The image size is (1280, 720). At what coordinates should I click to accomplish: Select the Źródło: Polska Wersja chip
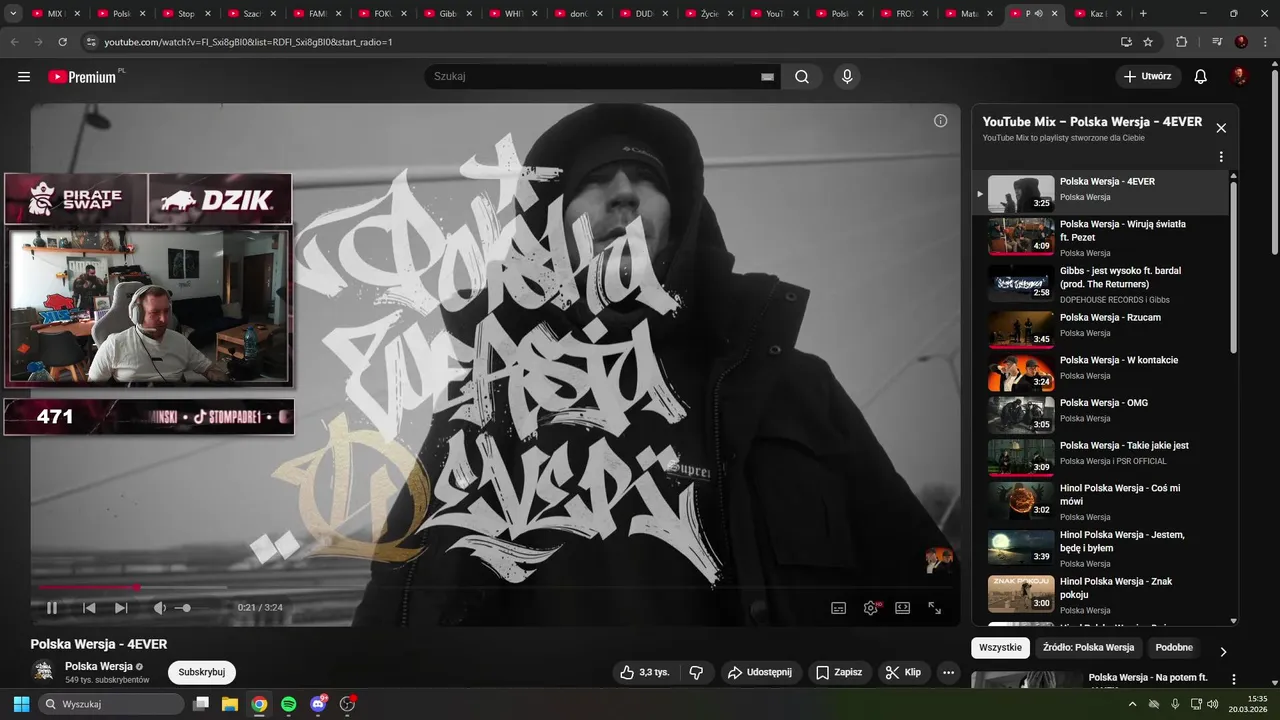pyautogui.click(x=1088, y=647)
